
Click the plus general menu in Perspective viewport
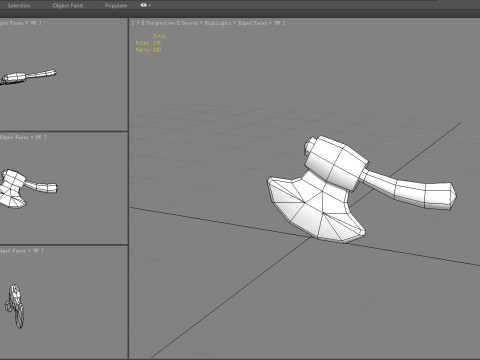[138, 23]
